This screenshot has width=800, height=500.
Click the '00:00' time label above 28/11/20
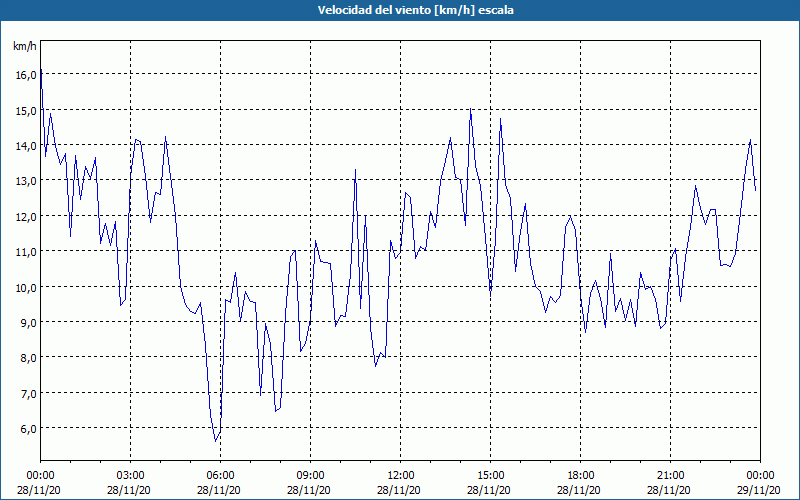point(40,476)
